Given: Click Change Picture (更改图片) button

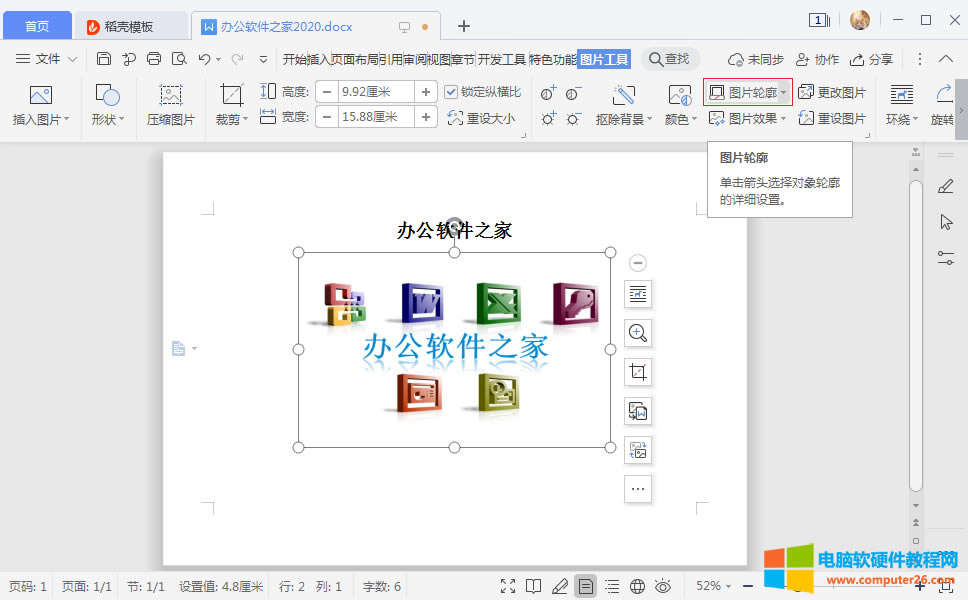Looking at the screenshot, I should (832, 92).
